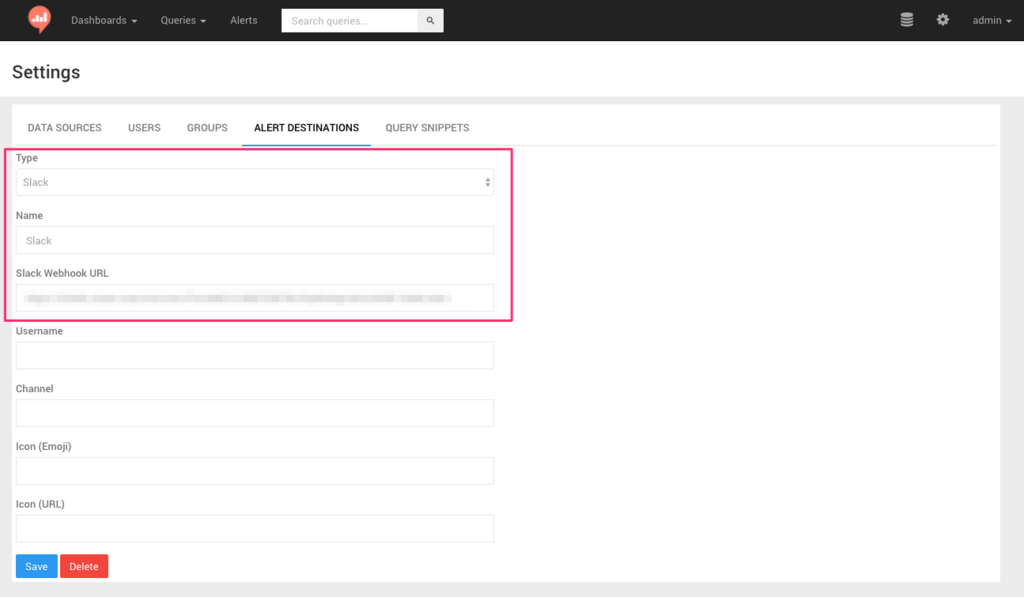Screen dimensions: 1024x597
Task: Switch to the Query Snippets tab
Action: coord(427,127)
